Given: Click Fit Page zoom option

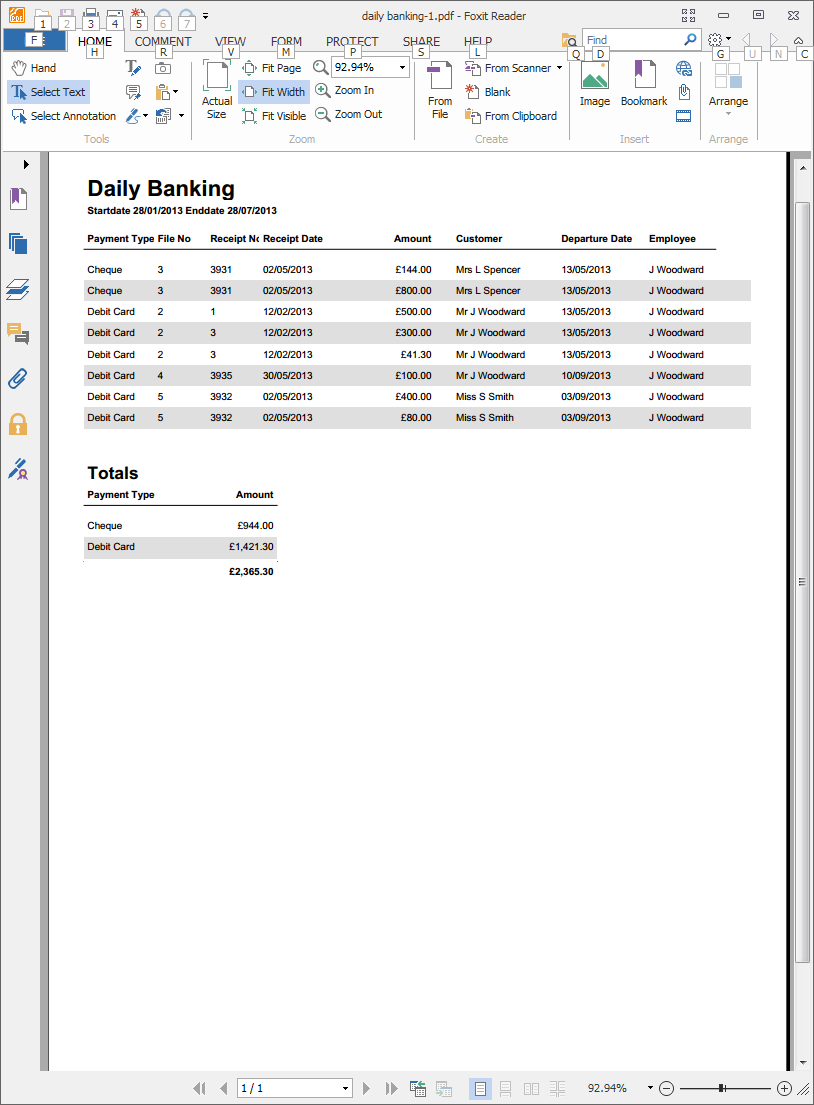Looking at the screenshot, I should [272, 68].
